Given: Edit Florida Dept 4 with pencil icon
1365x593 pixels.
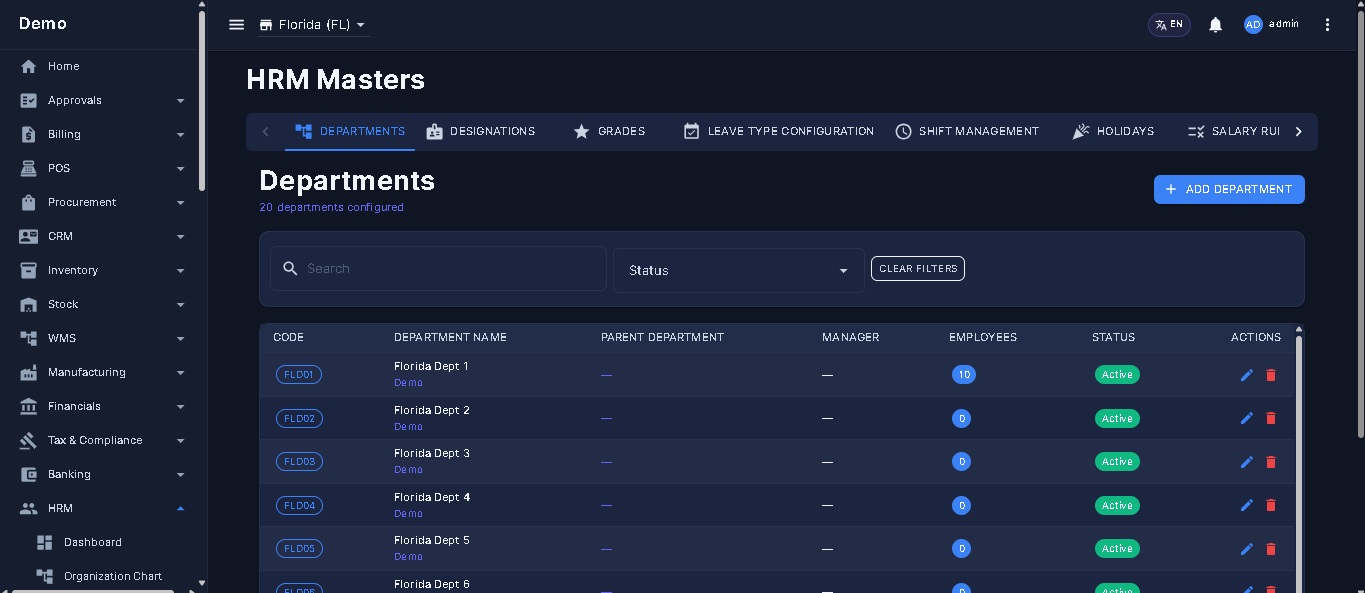Looking at the screenshot, I should point(1246,505).
